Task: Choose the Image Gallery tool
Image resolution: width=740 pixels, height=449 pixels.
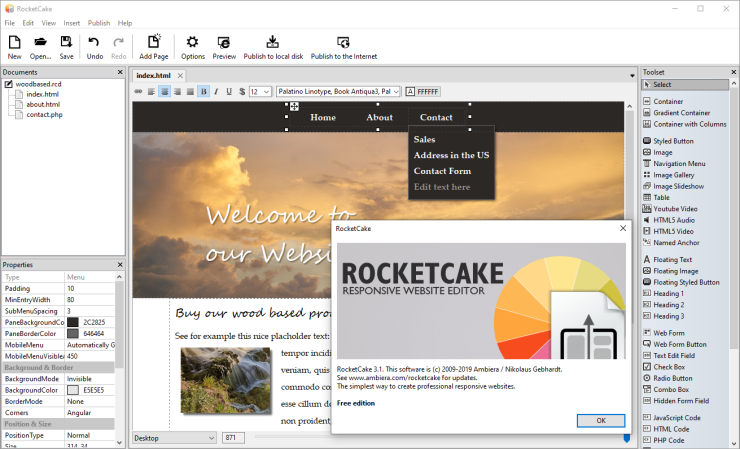Action: coord(673,175)
